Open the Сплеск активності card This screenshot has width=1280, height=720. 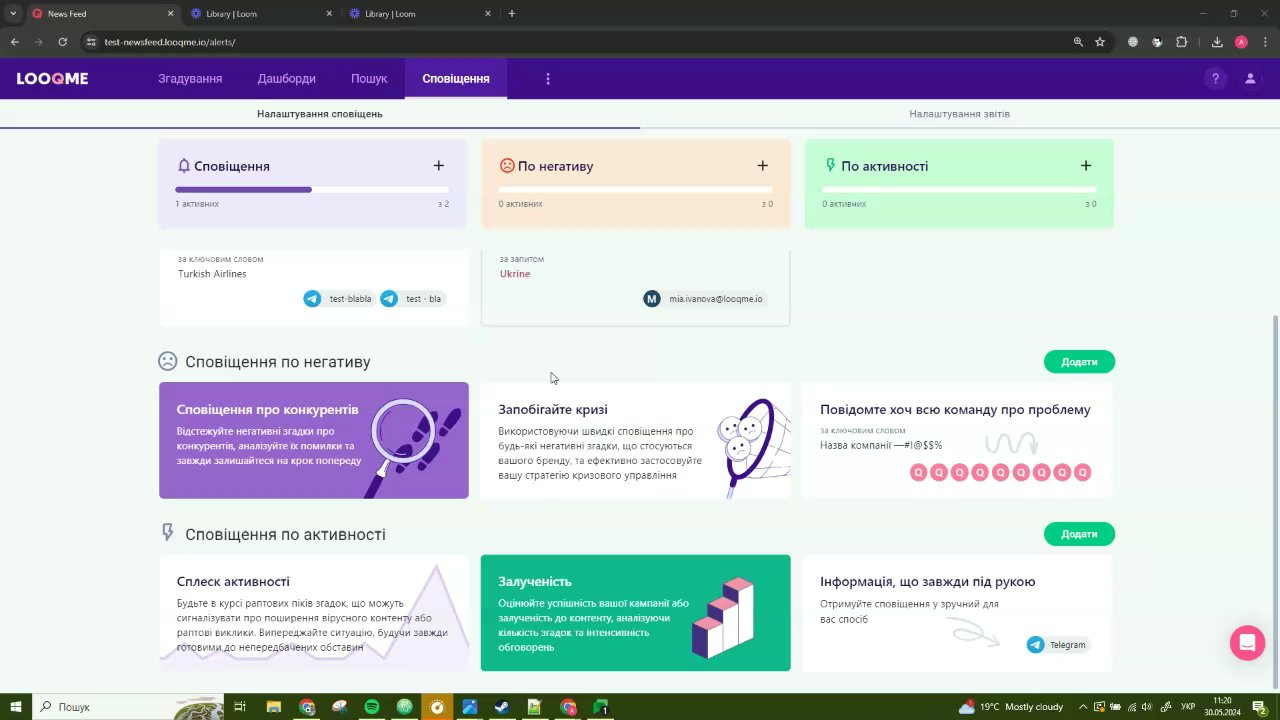[314, 613]
